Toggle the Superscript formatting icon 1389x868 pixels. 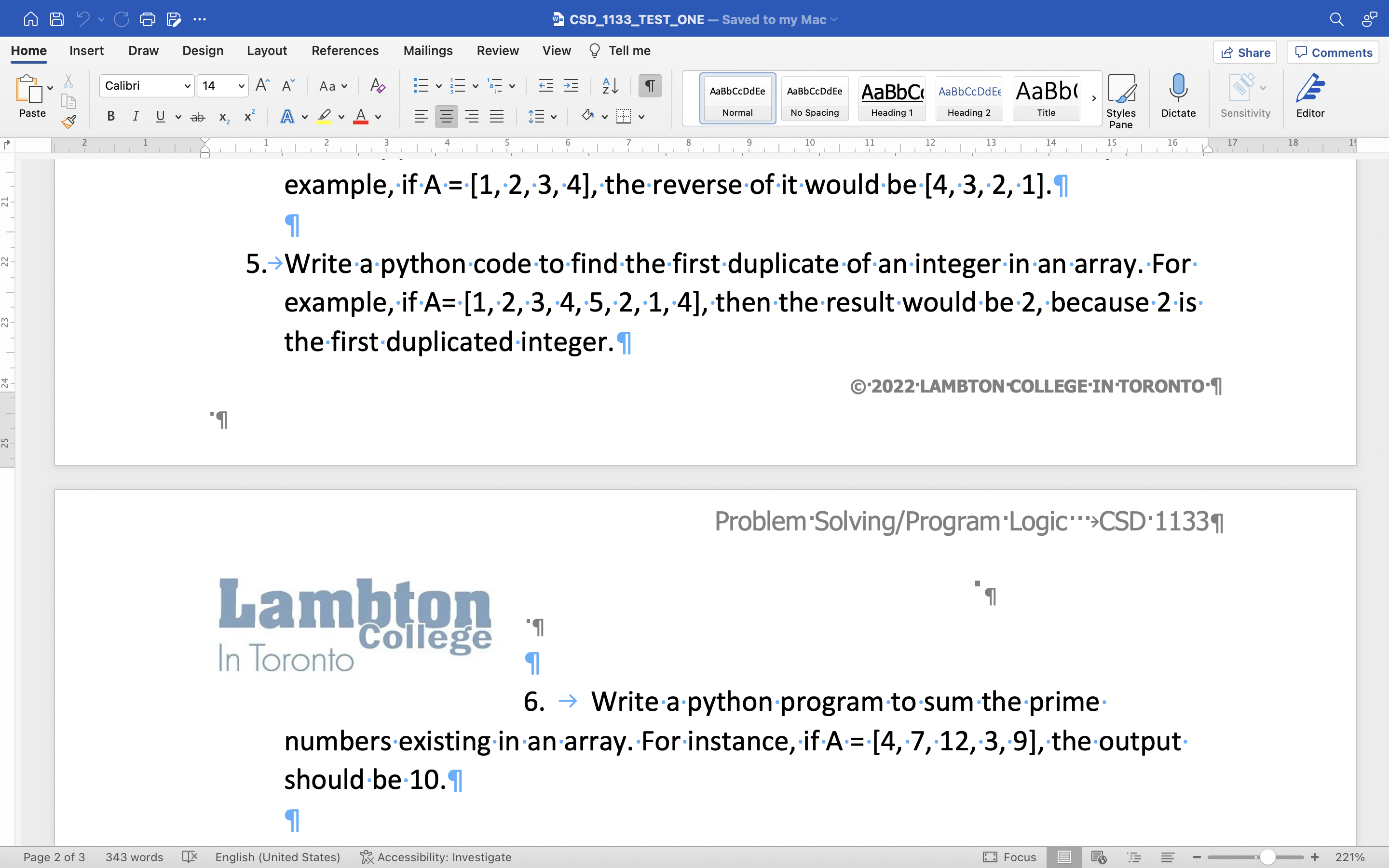(249, 117)
